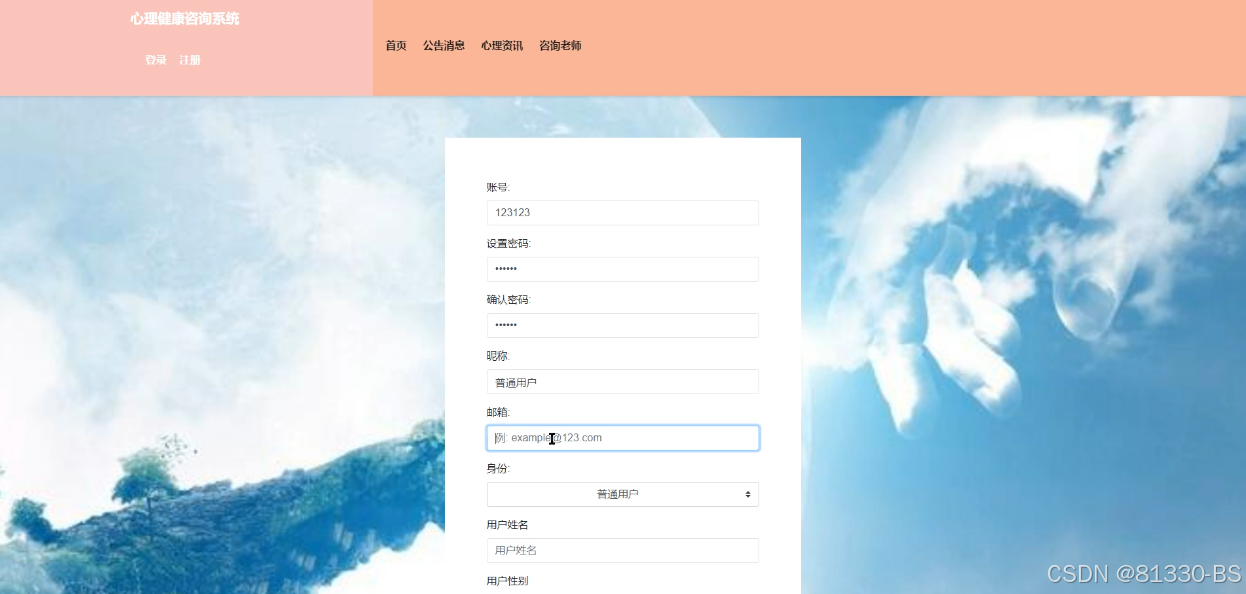1246x594 pixels.
Task: Click the 账号 label text
Action: (498, 187)
